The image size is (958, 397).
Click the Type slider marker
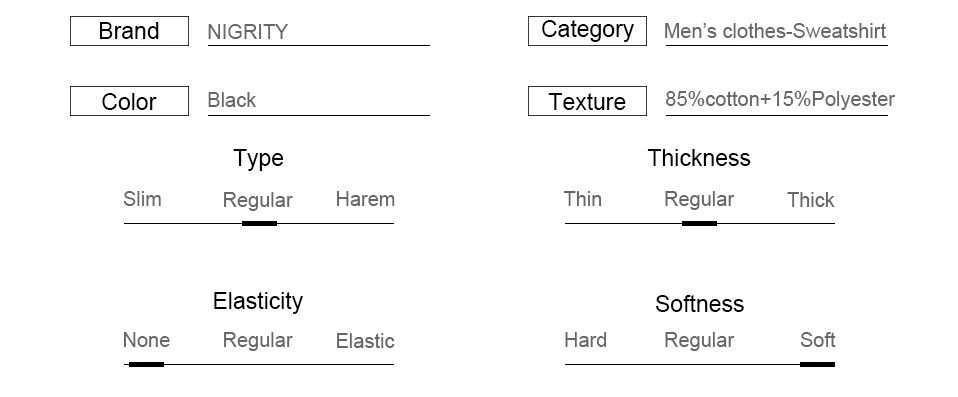260,224
